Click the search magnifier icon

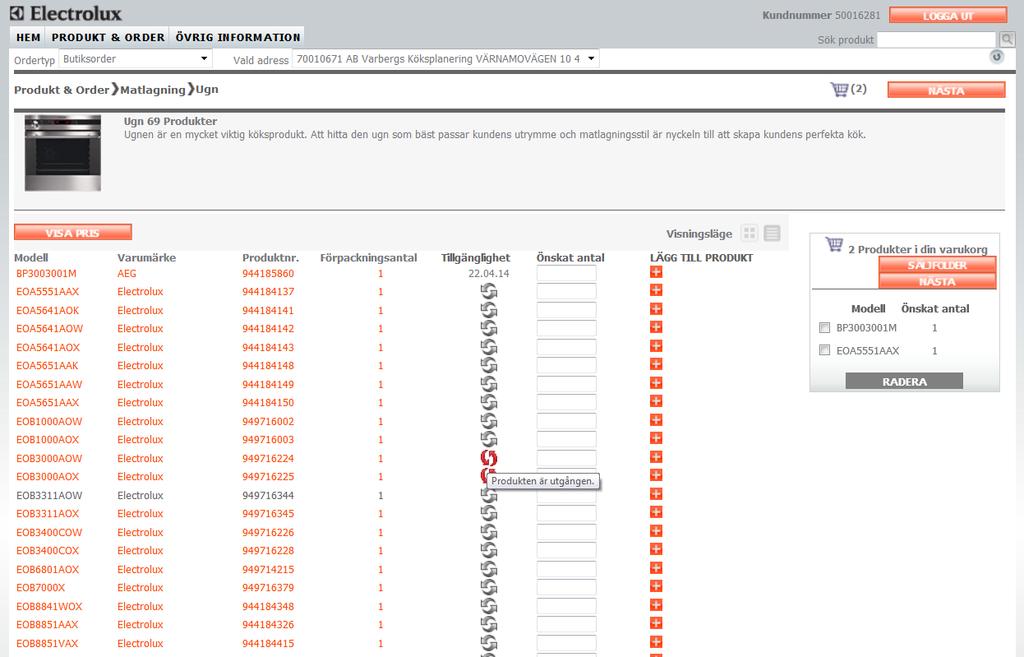click(x=1007, y=39)
